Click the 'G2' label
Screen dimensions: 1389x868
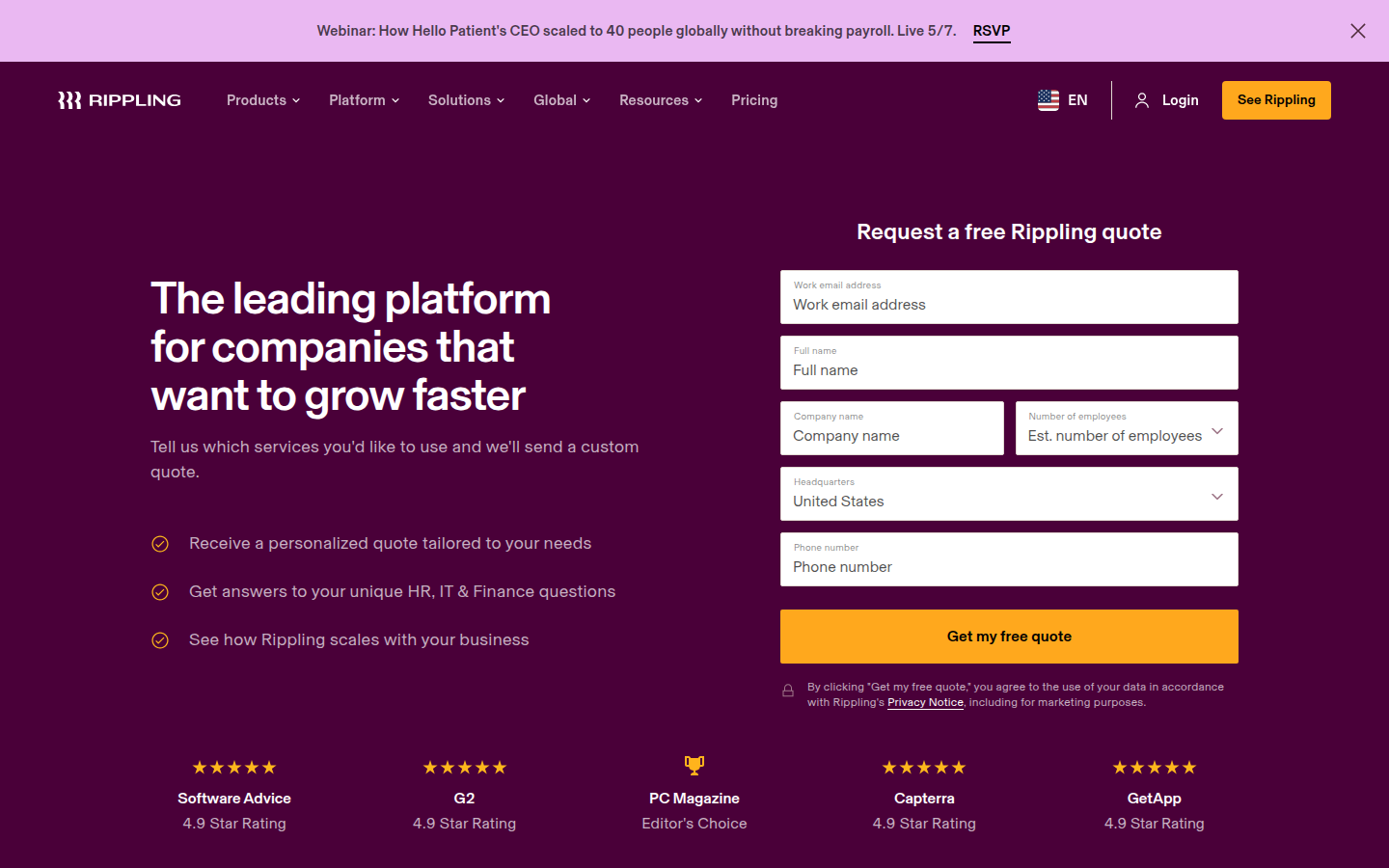[465, 799]
